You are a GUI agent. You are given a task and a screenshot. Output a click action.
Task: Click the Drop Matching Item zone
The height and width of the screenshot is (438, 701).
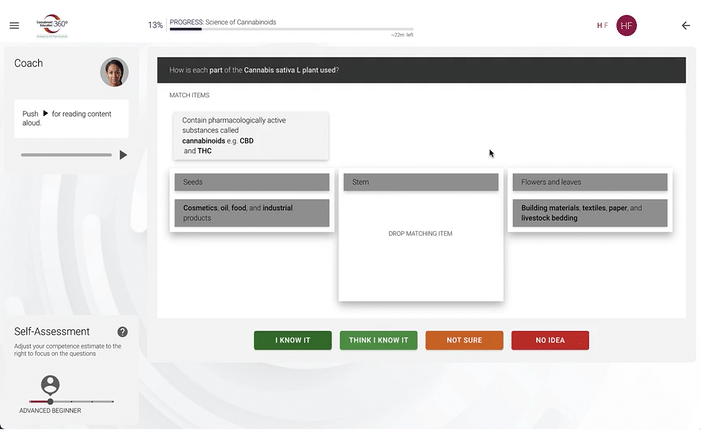pyautogui.click(x=421, y=233)
